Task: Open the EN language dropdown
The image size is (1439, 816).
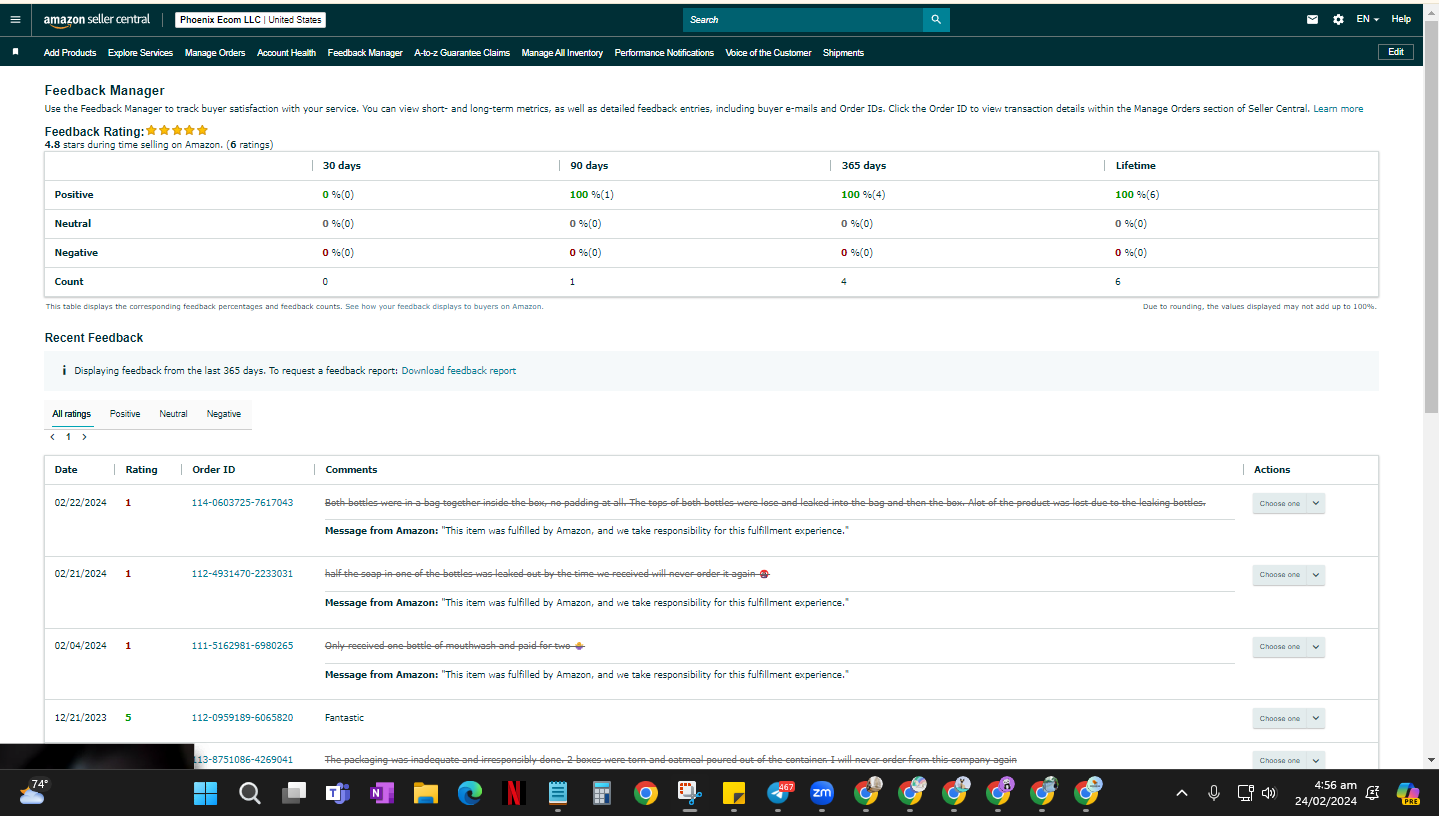Action: tap(1368, 19)
